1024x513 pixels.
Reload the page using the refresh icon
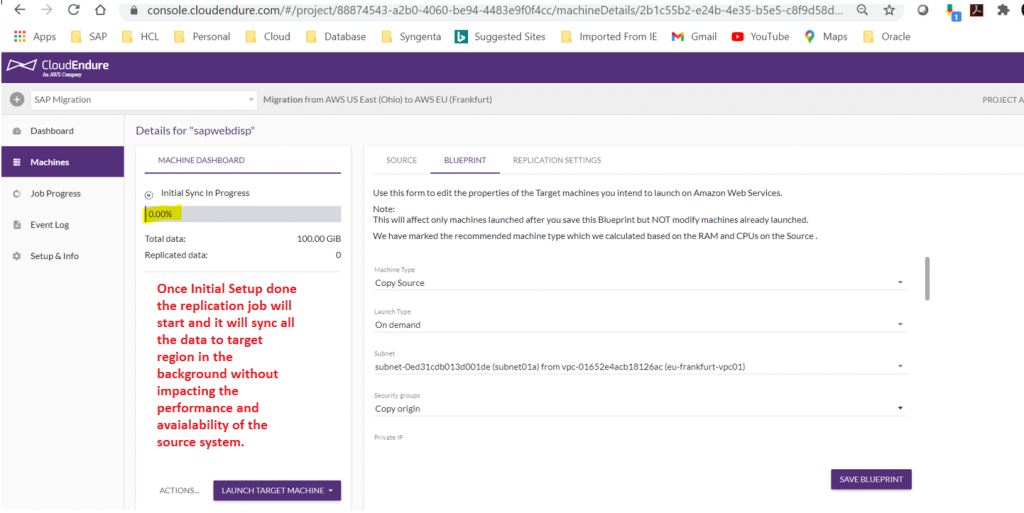click(x=73, y=10)
